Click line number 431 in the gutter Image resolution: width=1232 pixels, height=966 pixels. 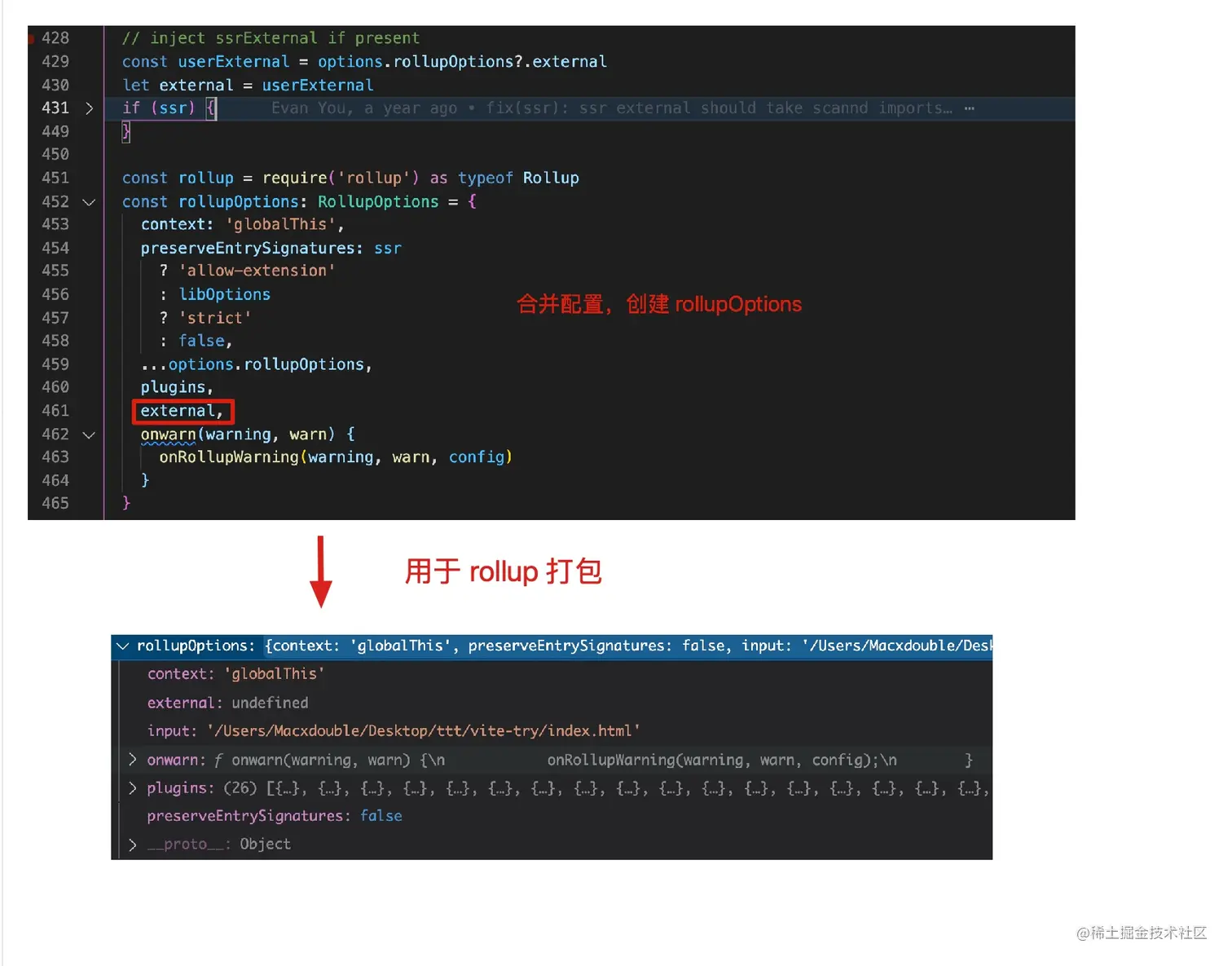click(55, 108)
